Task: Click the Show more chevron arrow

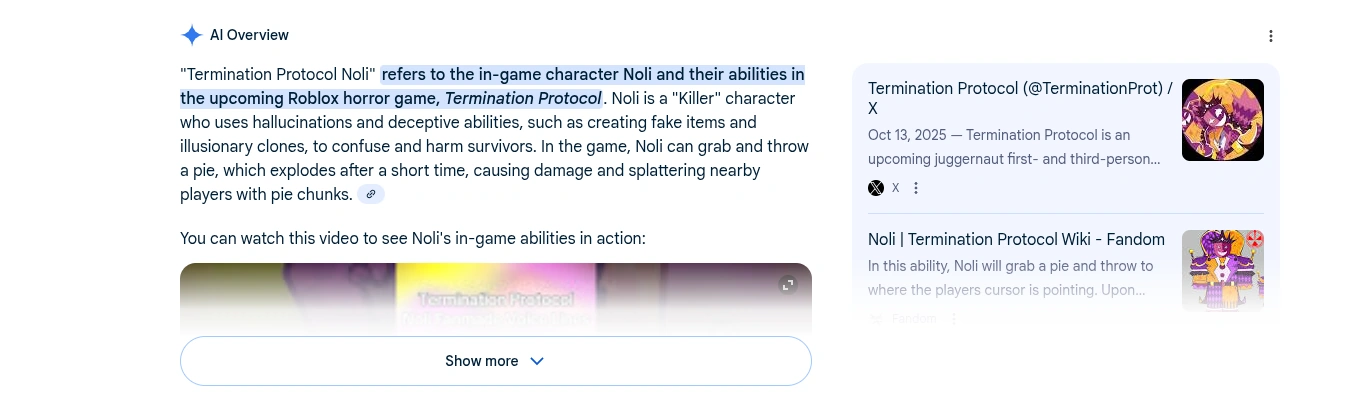Action: (x=536, y=361)
